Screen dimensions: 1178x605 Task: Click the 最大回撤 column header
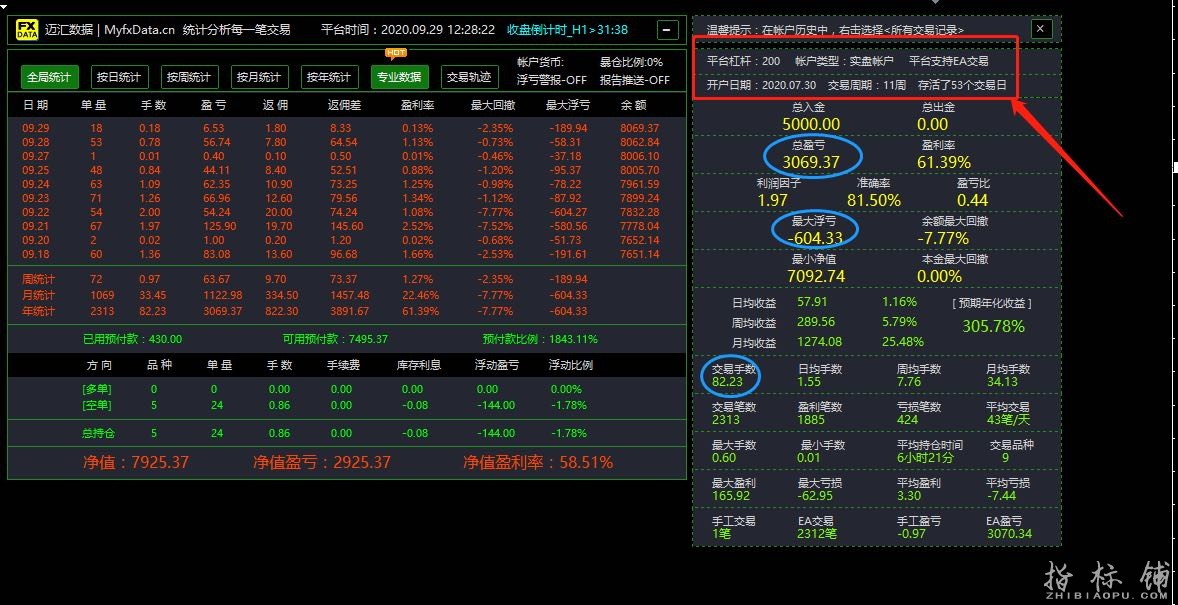(492, 105)
